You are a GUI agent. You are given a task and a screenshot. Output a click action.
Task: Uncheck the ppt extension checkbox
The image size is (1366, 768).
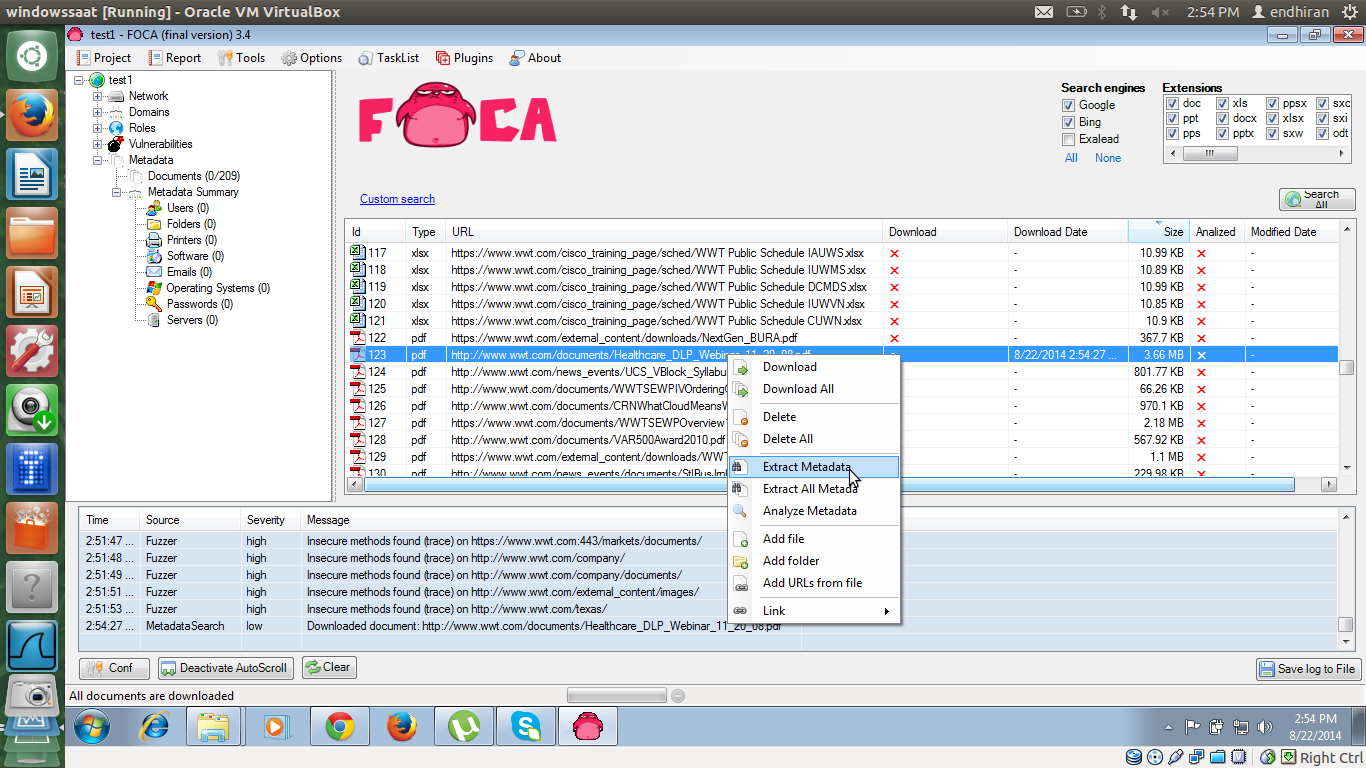pyautogui.click(x=1172, y=118)
